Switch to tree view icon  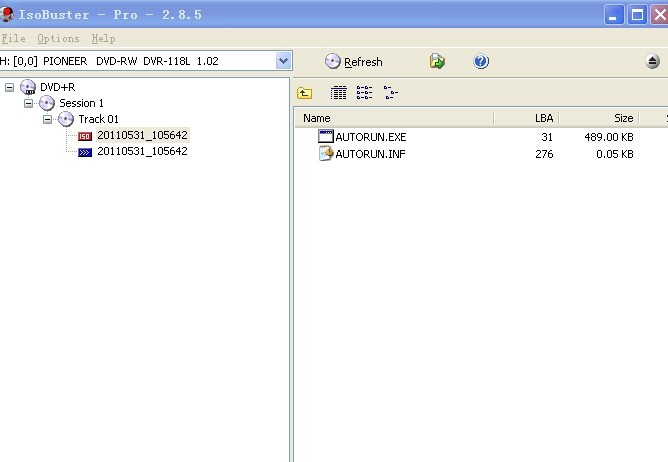[391, 92]
